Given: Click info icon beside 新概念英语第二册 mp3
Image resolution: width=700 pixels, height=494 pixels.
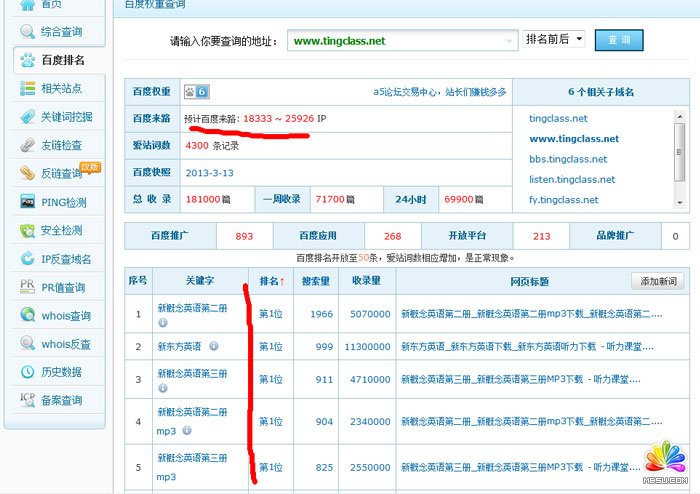Looking at the screenshot, I should [187, 430].
